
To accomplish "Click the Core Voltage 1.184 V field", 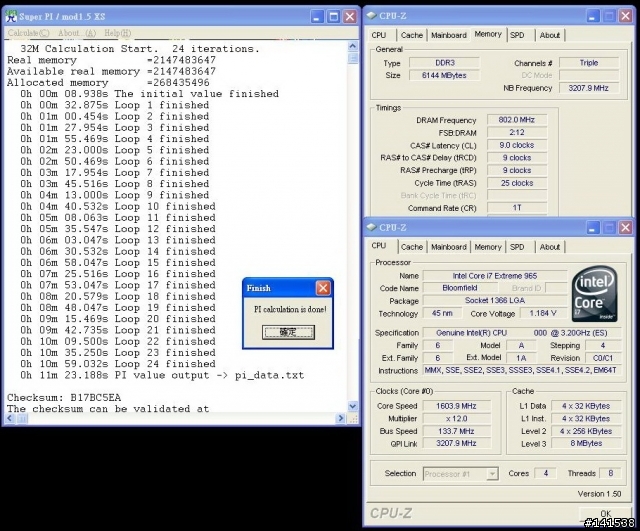I will pos(543,313).
